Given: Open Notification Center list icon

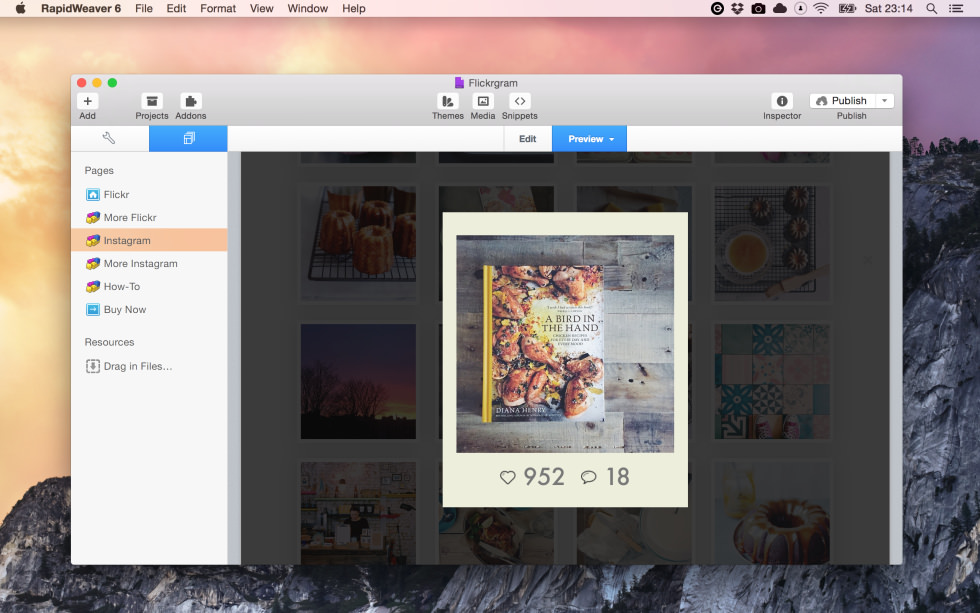Looking at the screenshot, I should point(956,8).
